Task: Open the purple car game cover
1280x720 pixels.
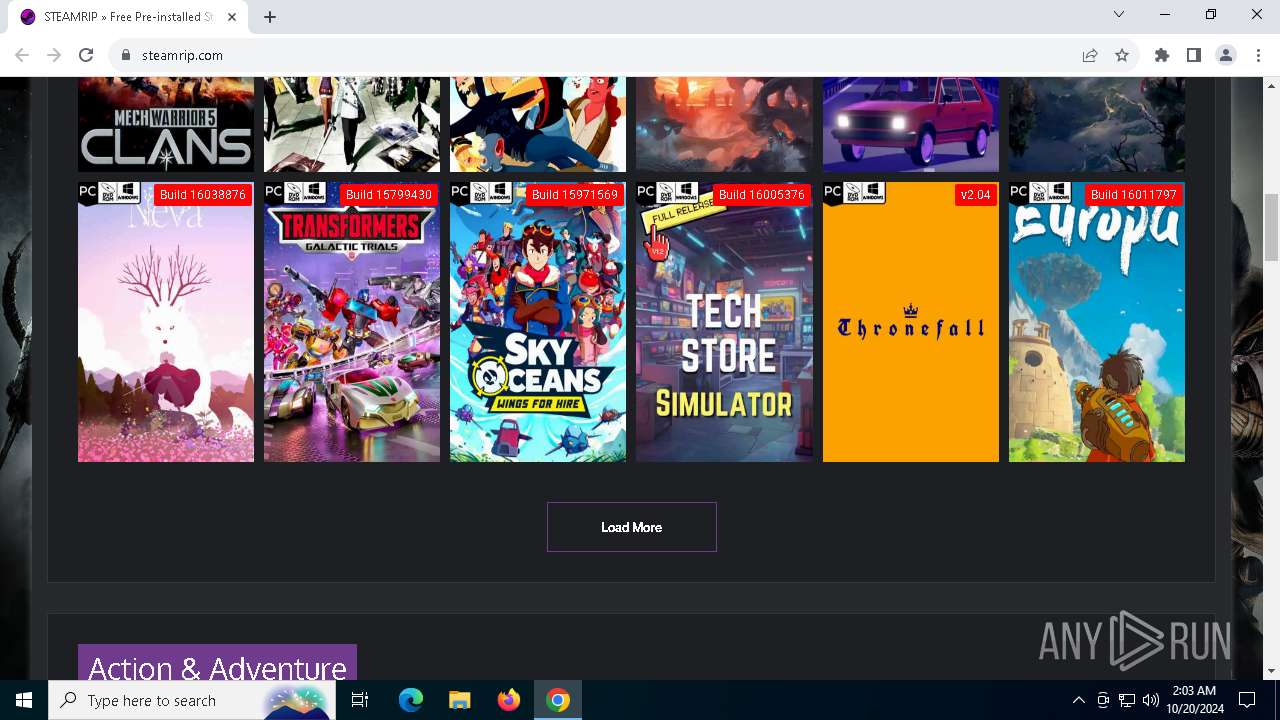Action: pyautogui.click(x=911, y=124)
